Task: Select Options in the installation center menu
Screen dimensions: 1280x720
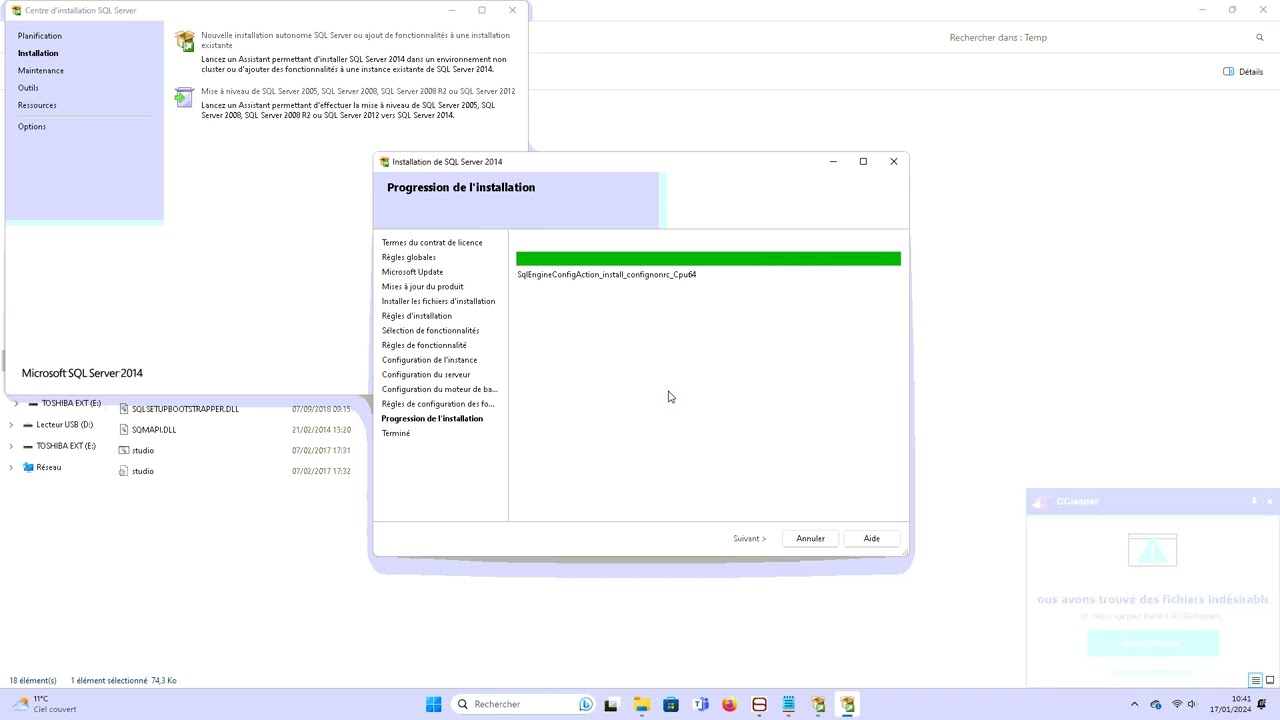Action: pyautogui.click(x=32, y=127)
